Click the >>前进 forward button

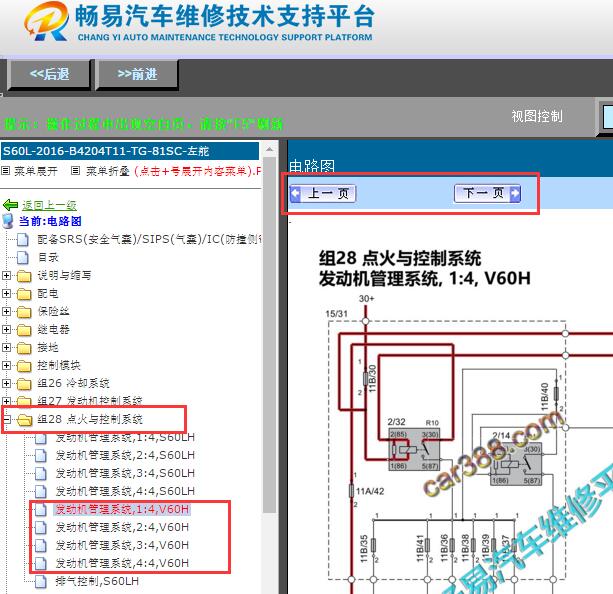(x=137, y=74)
